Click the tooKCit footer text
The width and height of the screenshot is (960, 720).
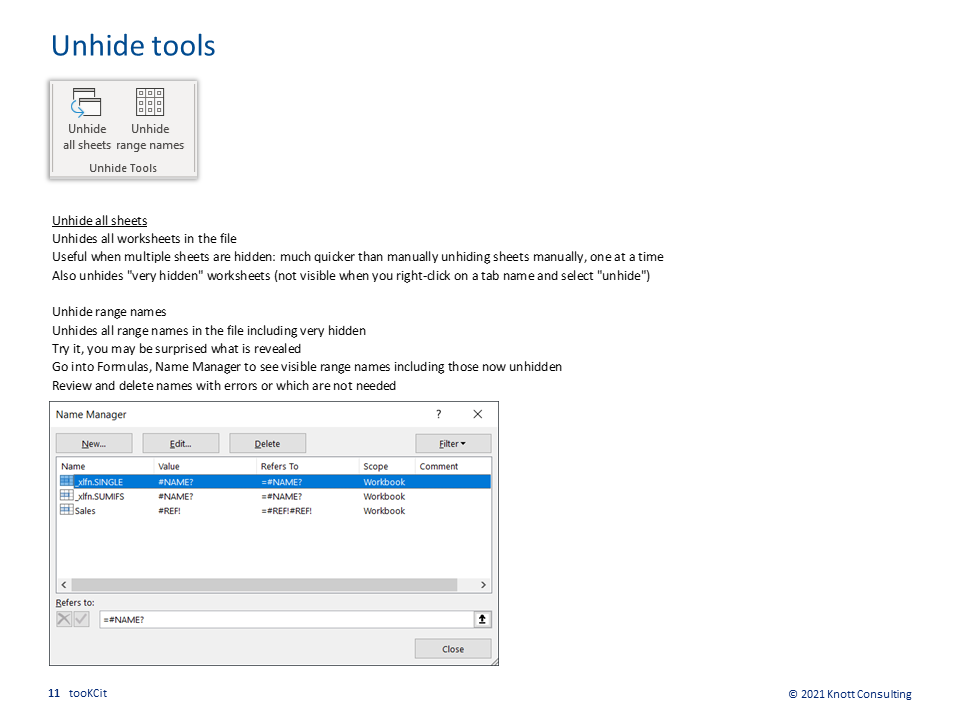point(88,693)
